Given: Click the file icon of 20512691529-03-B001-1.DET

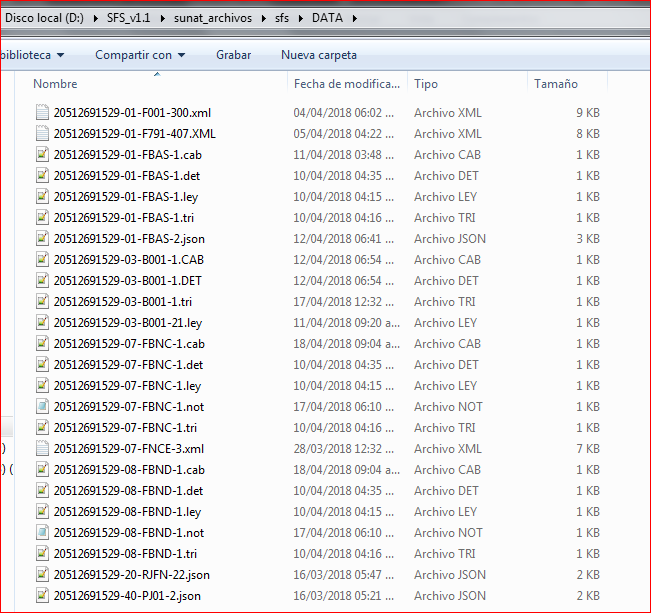Looking at the screenshot, I should (42, 281).
